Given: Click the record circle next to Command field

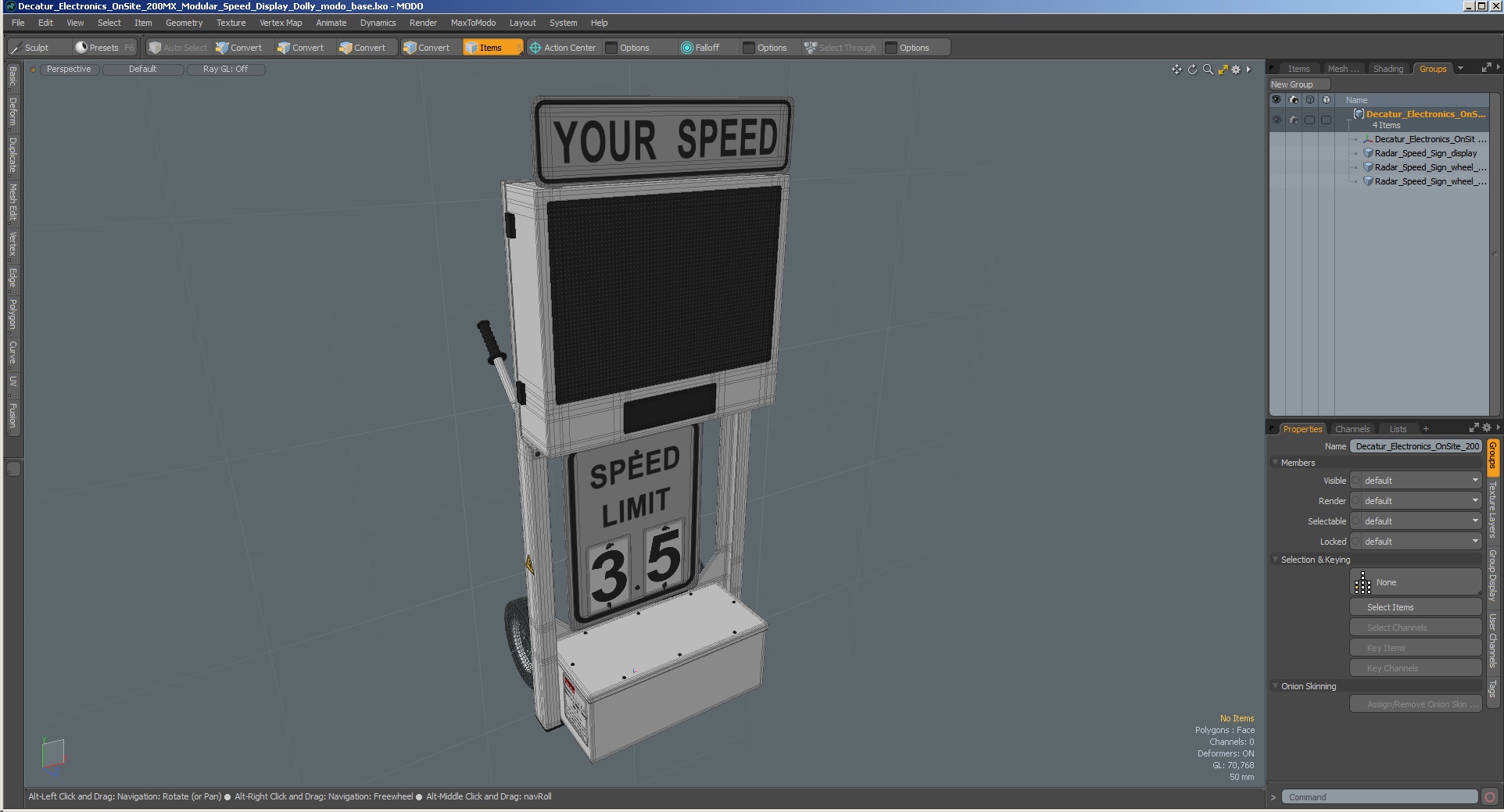Looking at the screenshot, I should click(x=1490, y=797).
